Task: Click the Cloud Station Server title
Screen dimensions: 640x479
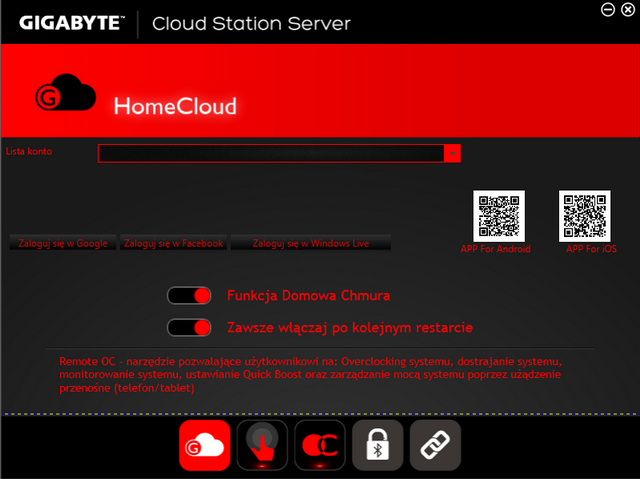Action: (x=251, y=24)
